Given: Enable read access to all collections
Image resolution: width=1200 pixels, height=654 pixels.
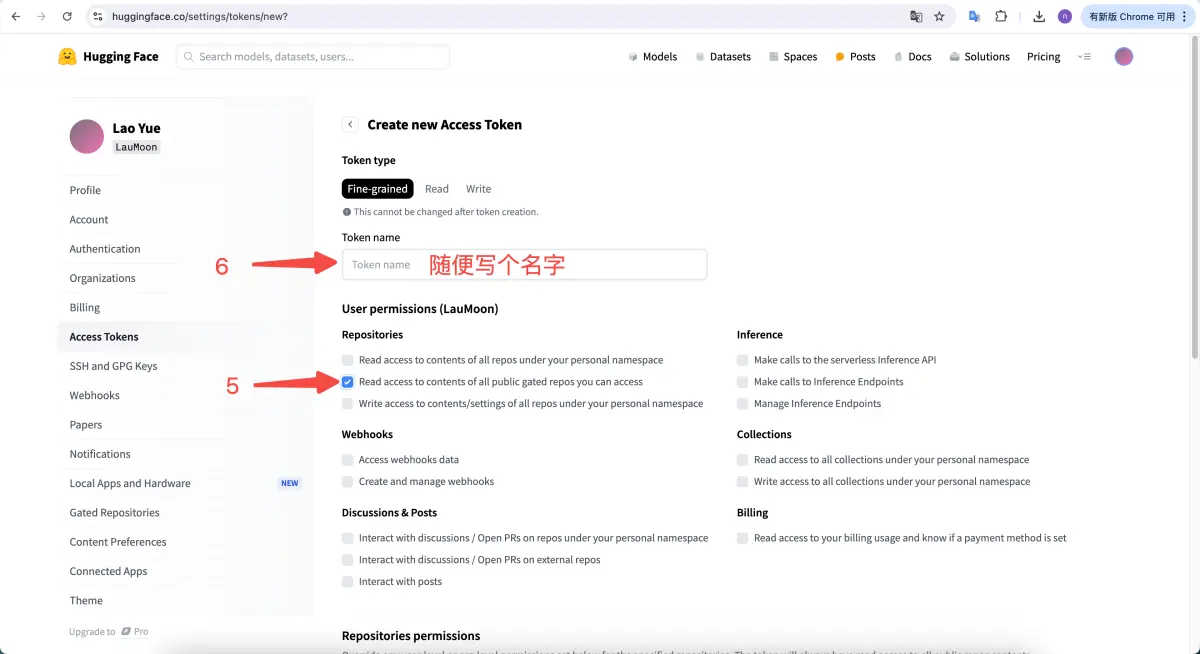Looking at the screenshot, I should (743, 460).
